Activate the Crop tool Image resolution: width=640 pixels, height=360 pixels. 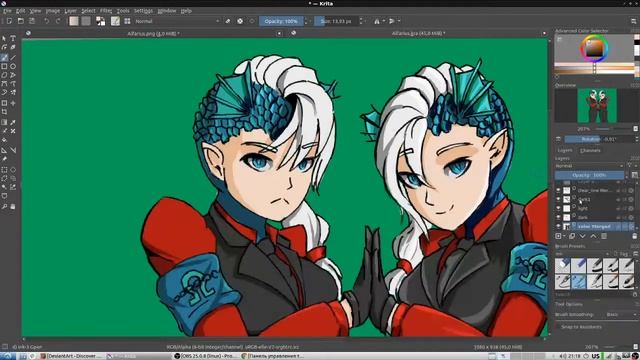tap(4, 112)
